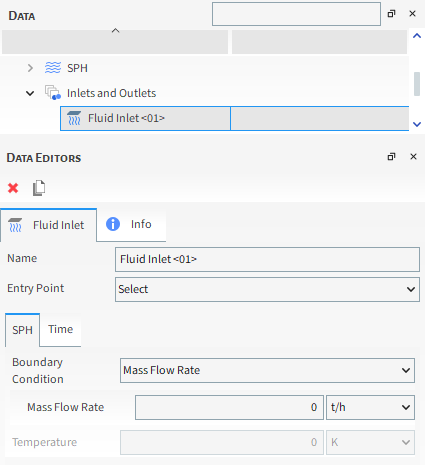Viewport: 425px width, 465px height.
Task: Select the SPH tree item label
Action: (77, 68)
